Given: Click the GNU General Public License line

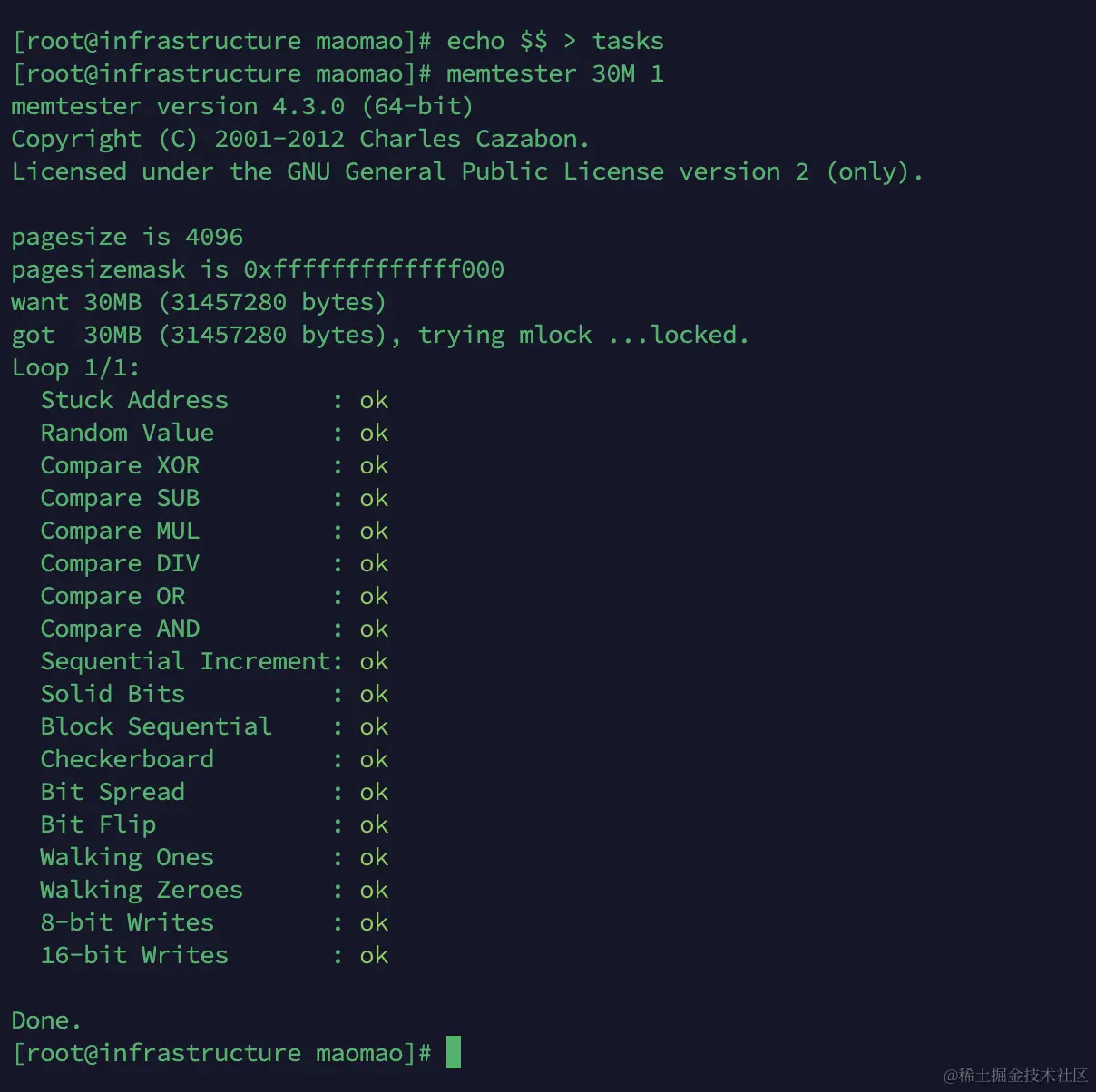Looking at the screenshot, I should 467,172.
